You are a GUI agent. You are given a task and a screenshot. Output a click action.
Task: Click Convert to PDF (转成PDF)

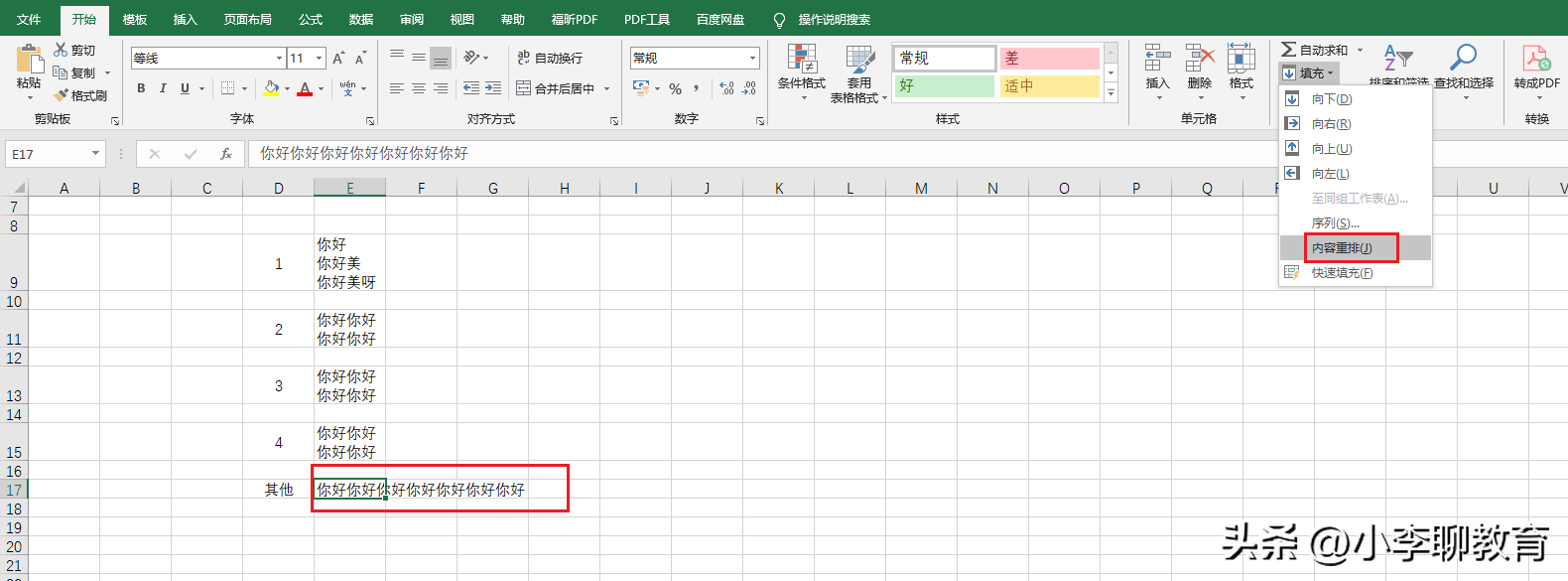1537,68
